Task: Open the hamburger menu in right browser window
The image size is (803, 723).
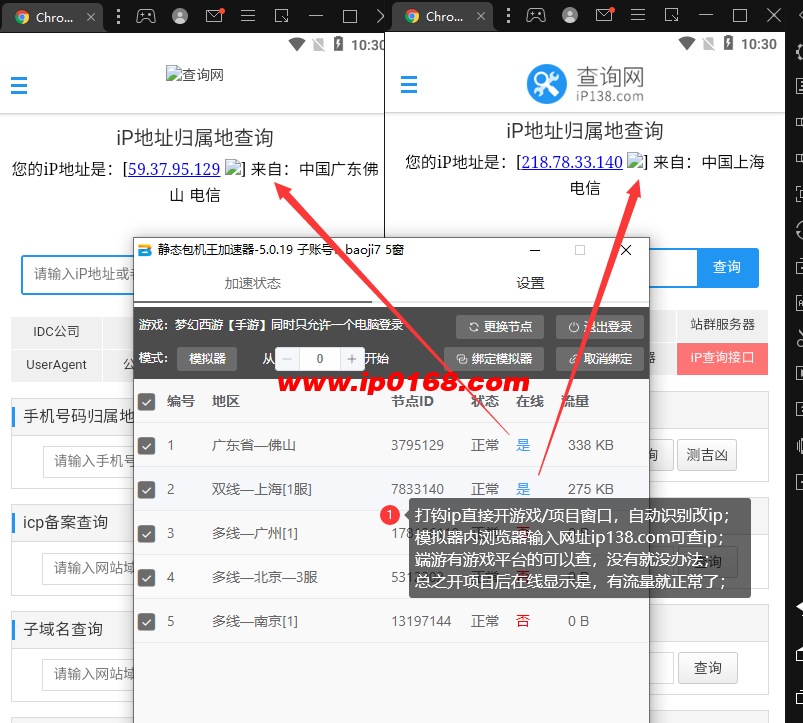Action: point(409,84)
